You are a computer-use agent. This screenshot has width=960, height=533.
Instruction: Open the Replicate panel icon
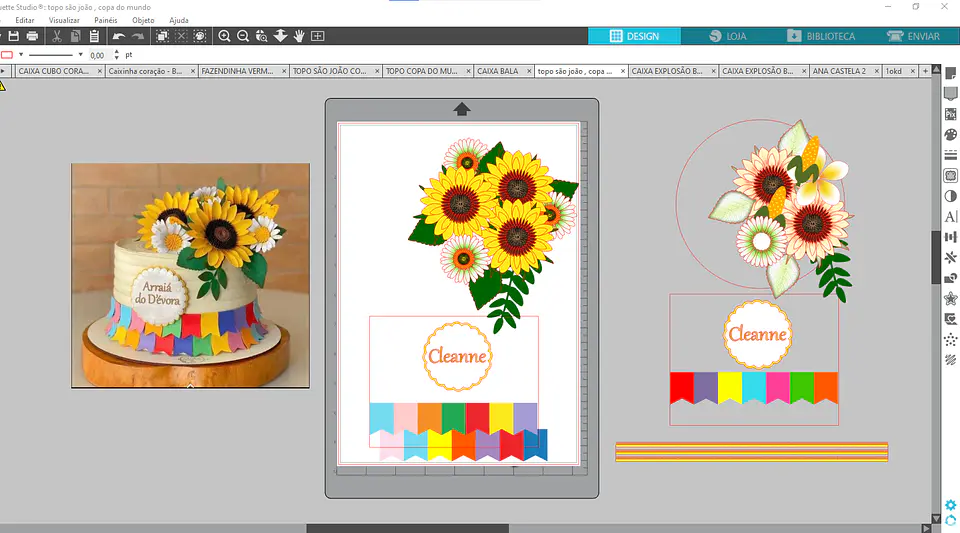click(950, 258)
